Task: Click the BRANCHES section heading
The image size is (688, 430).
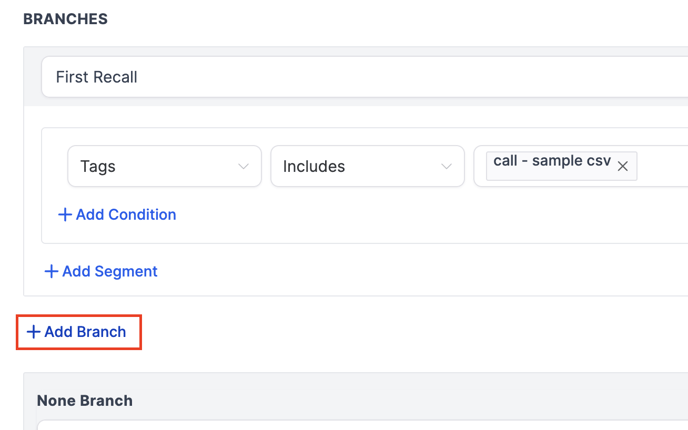Action: [x=65, y=19]
